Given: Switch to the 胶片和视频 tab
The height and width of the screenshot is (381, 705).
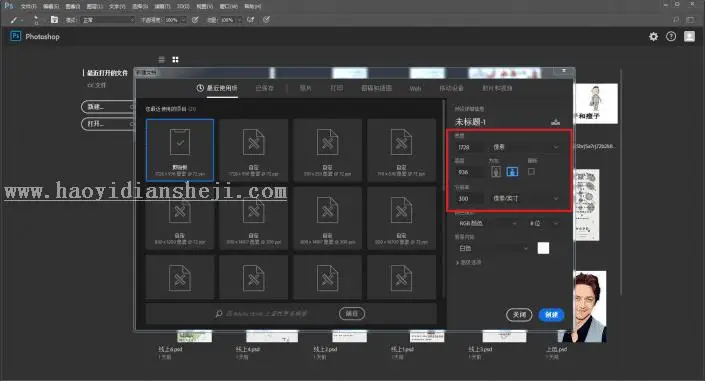Looking at the screenshot, I should point(497,88).
